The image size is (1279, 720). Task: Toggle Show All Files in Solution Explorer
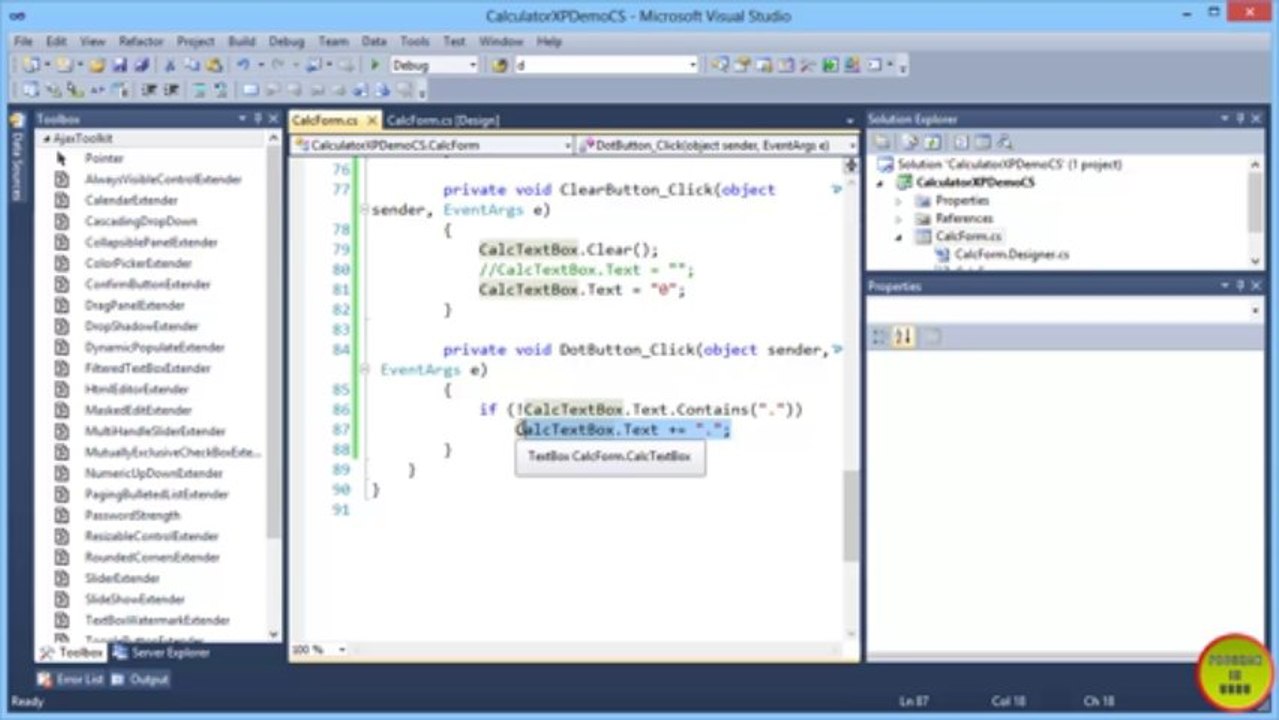click(x=909, y=143)
